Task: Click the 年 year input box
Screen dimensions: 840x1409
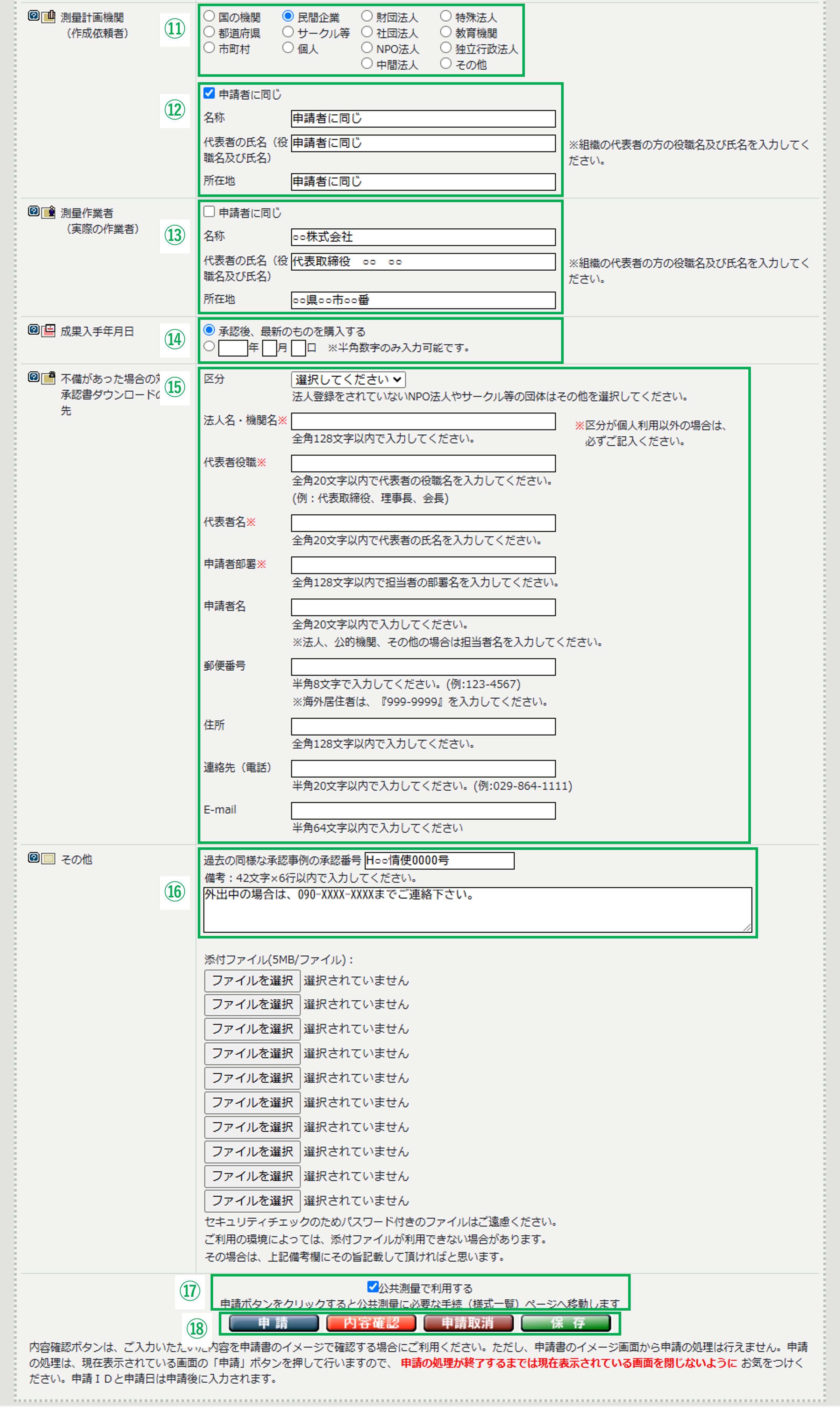Action: pos(233,348)
